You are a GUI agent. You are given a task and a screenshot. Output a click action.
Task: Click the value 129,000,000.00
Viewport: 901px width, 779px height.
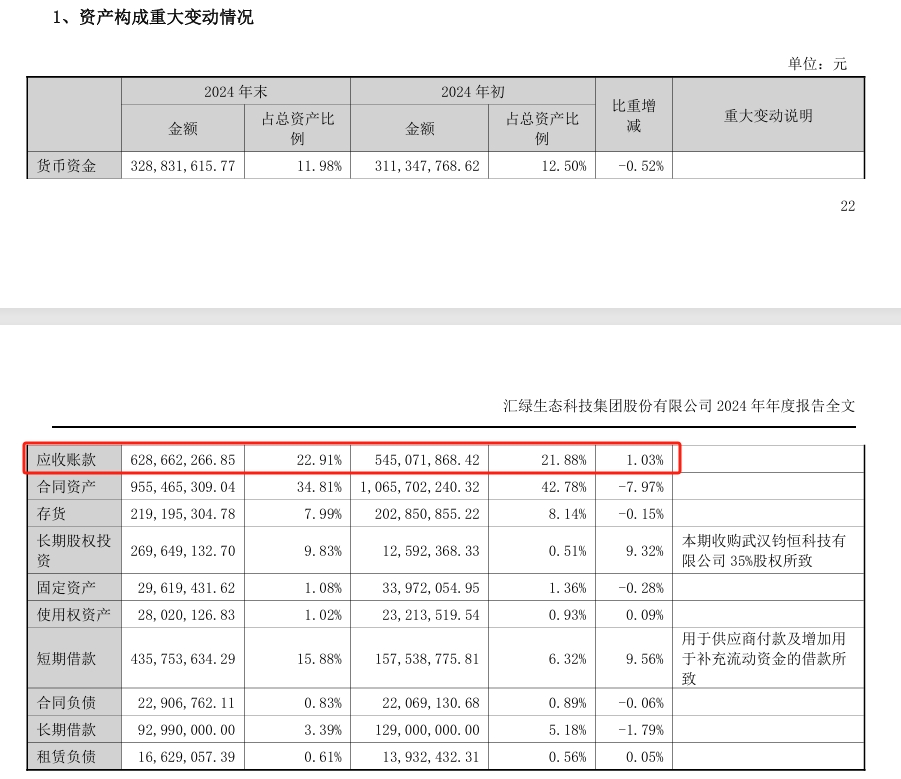tap(427, 730)
